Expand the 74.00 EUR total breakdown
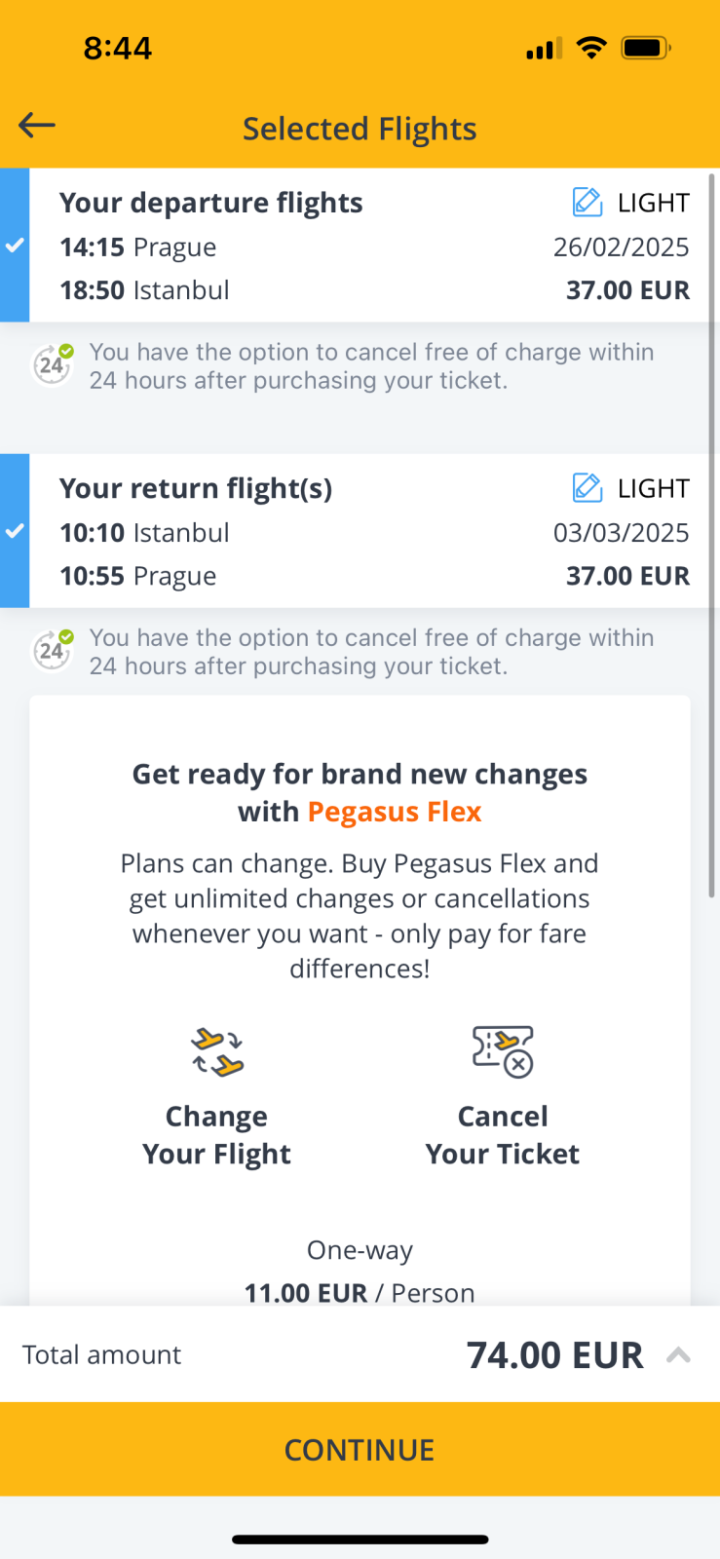 tap(555, 1355)
